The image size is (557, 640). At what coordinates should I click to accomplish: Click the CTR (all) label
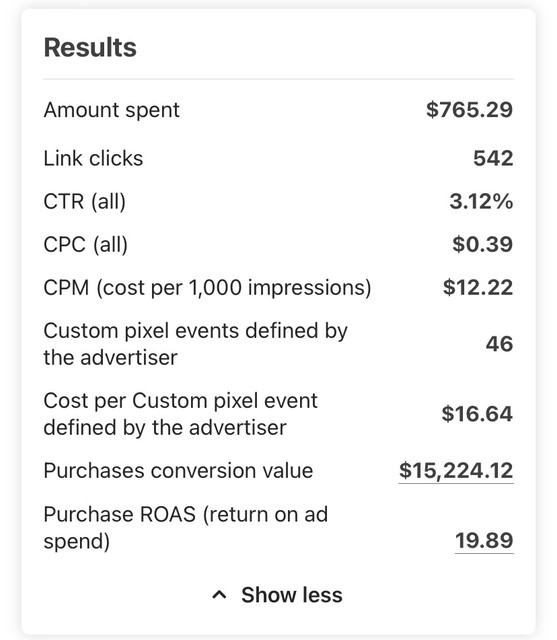(85, 202)
